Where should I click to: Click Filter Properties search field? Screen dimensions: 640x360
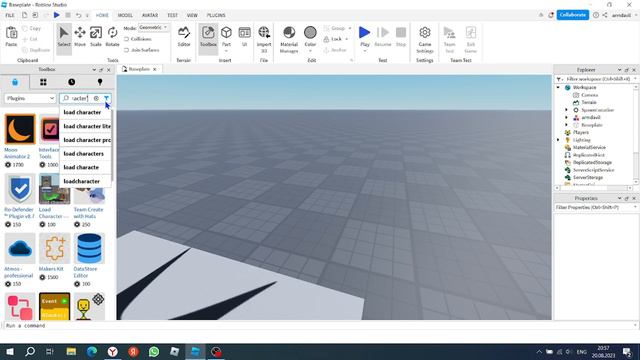[595, 207]
